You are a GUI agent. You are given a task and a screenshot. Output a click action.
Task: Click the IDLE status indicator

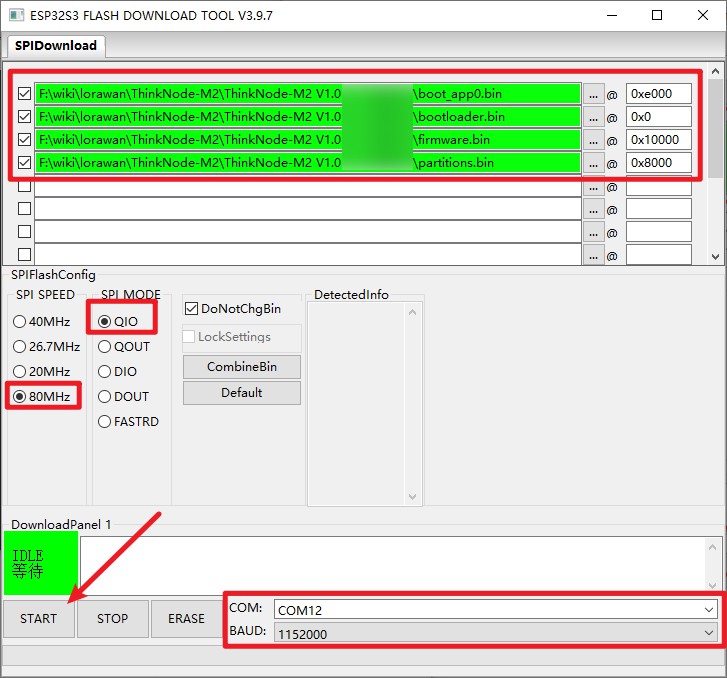41,563
